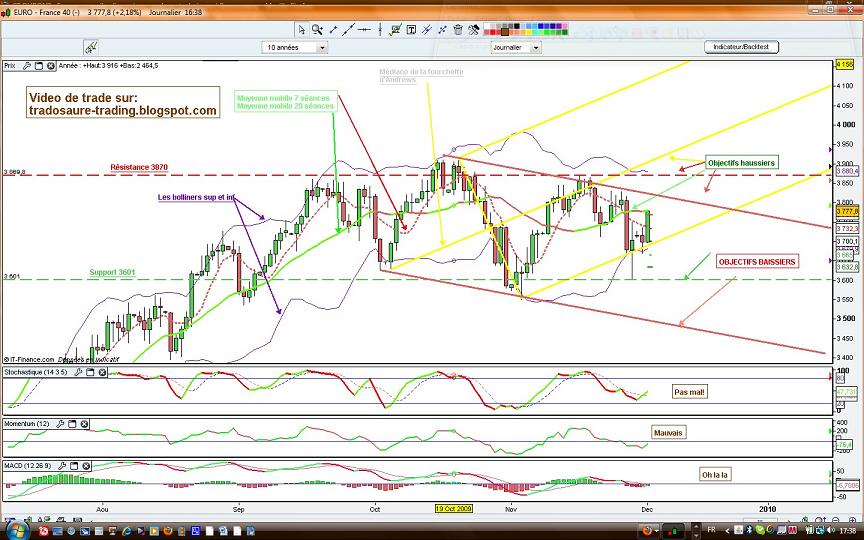Click the Support 3601 label
The height and width of the screenshot is (540, 864).
click(112, 272)
